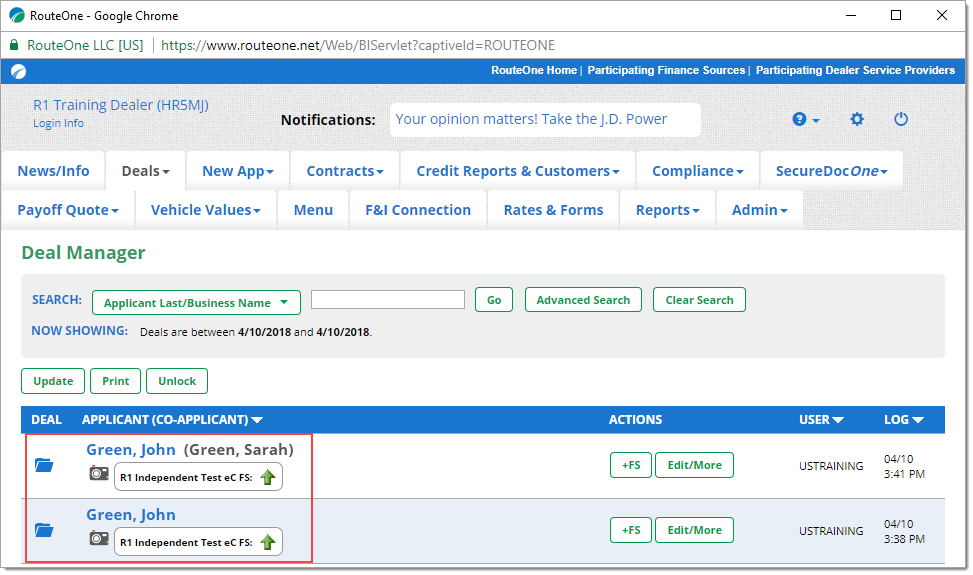The image size is (973, 575).
Task: Open the SecureDocOne menu
Action: (832, 171)
